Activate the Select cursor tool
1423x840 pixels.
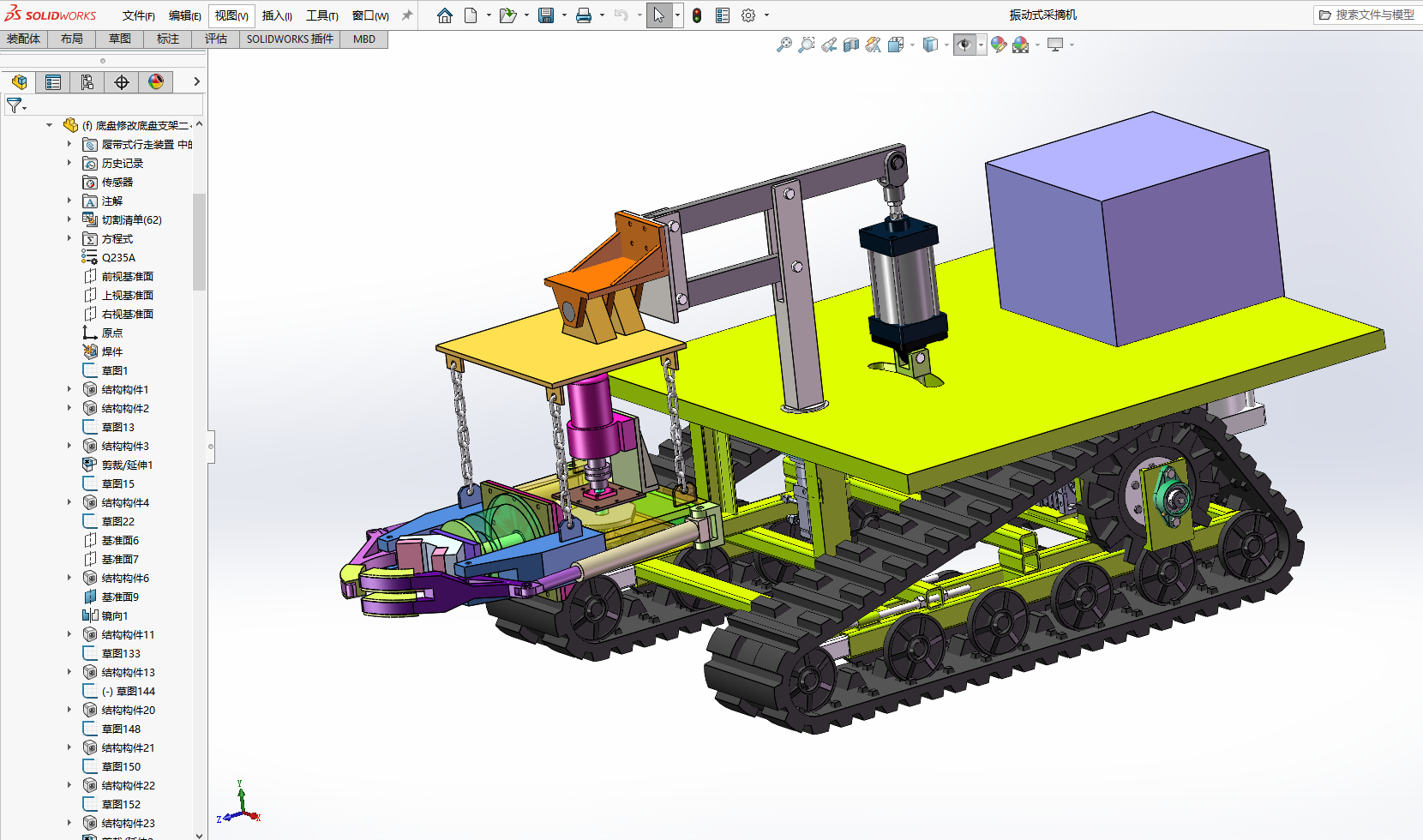click(x=659, y=15)
